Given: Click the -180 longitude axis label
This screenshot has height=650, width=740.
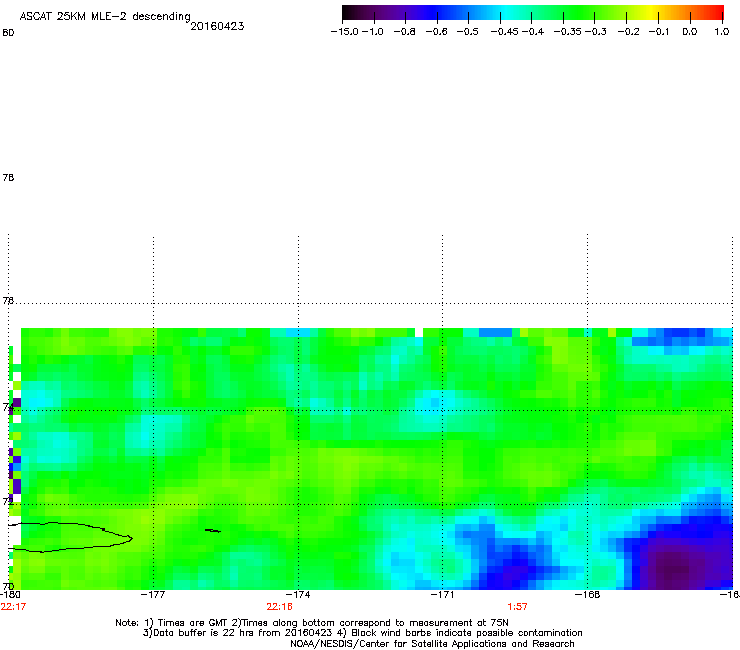Looking at the screenshot, I should point(10,595).
